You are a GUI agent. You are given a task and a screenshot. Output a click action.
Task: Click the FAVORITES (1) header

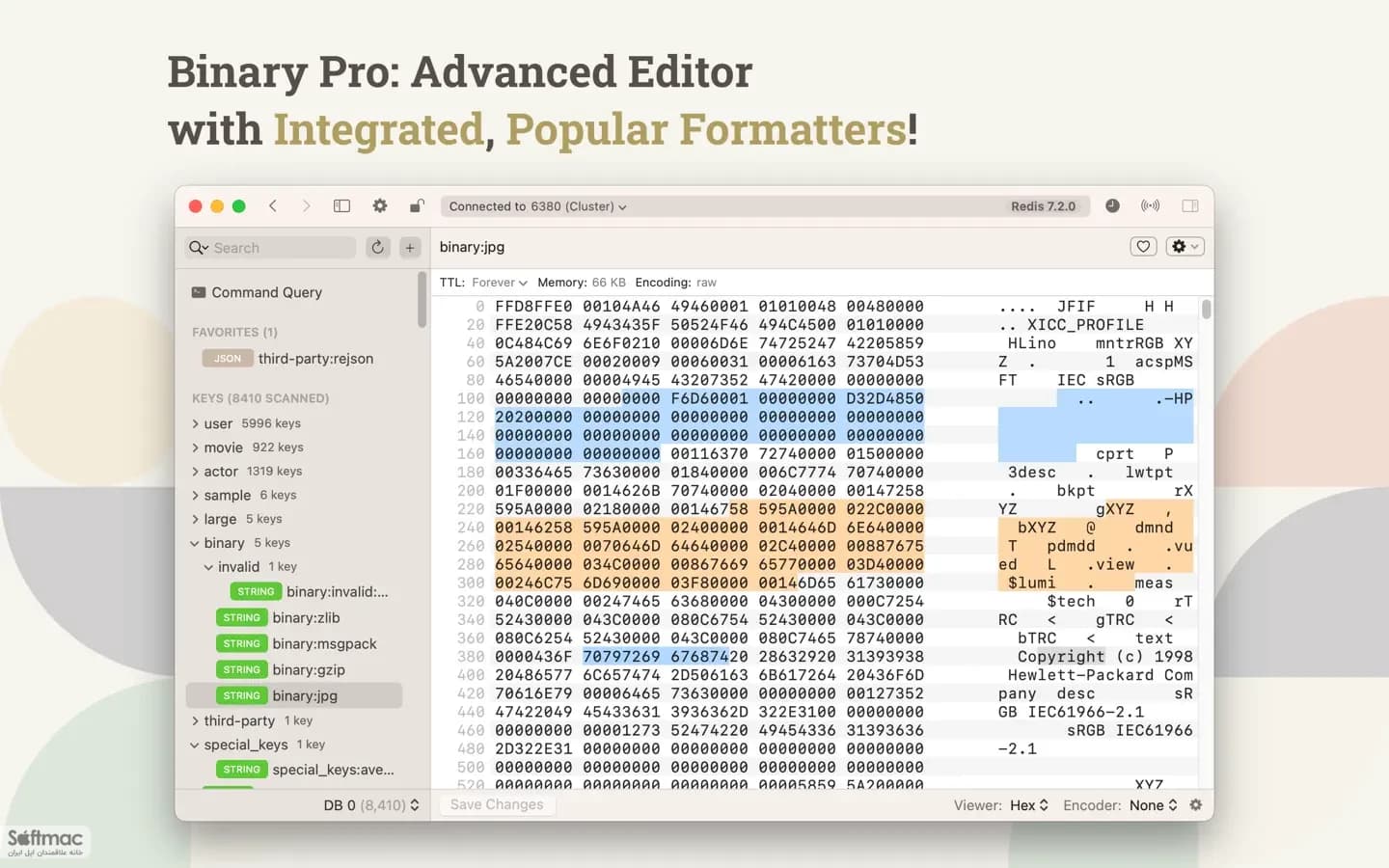click(234, 332)
